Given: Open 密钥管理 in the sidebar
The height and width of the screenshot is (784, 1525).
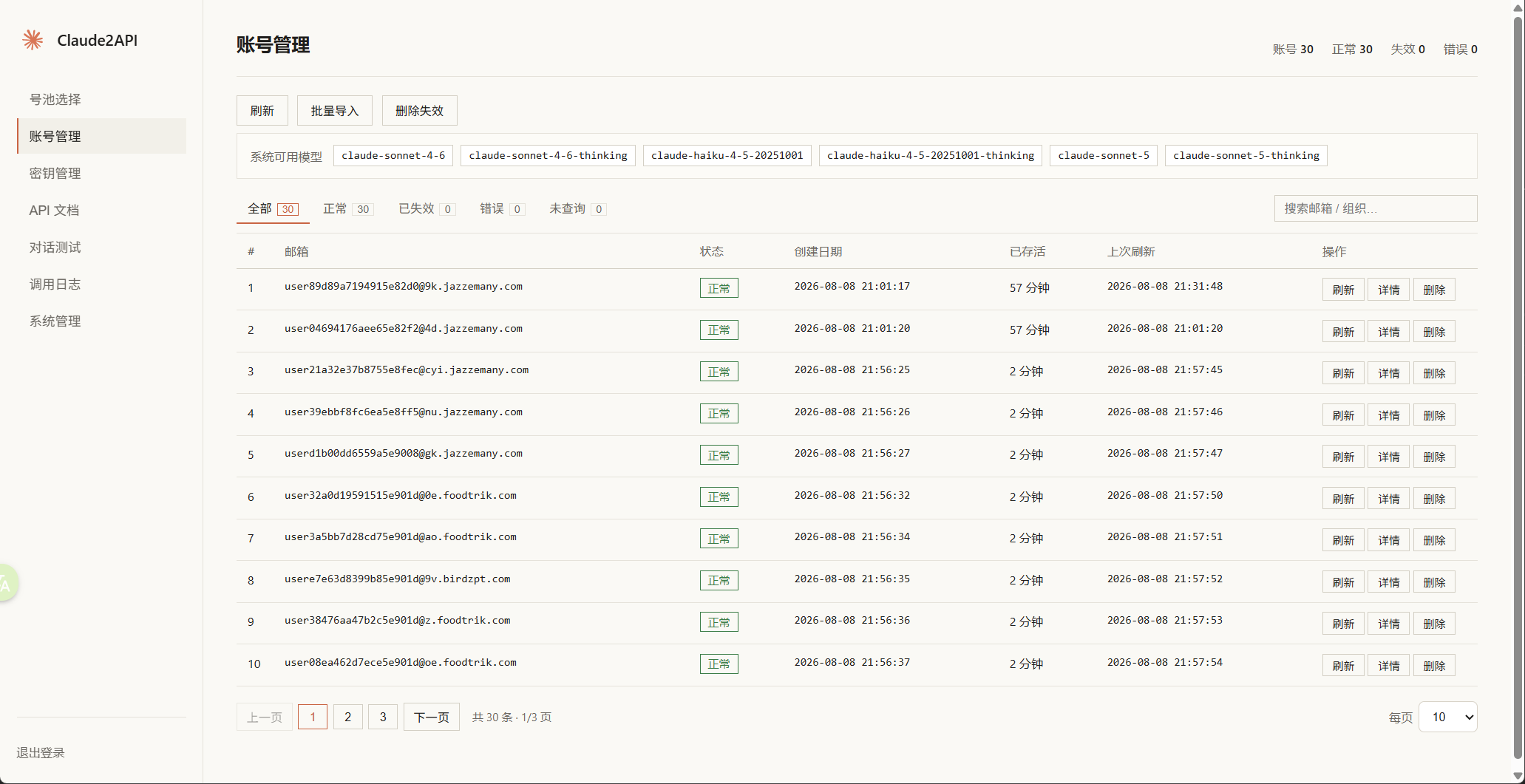Looking at the screenshot, I should [x=101, y=173].
